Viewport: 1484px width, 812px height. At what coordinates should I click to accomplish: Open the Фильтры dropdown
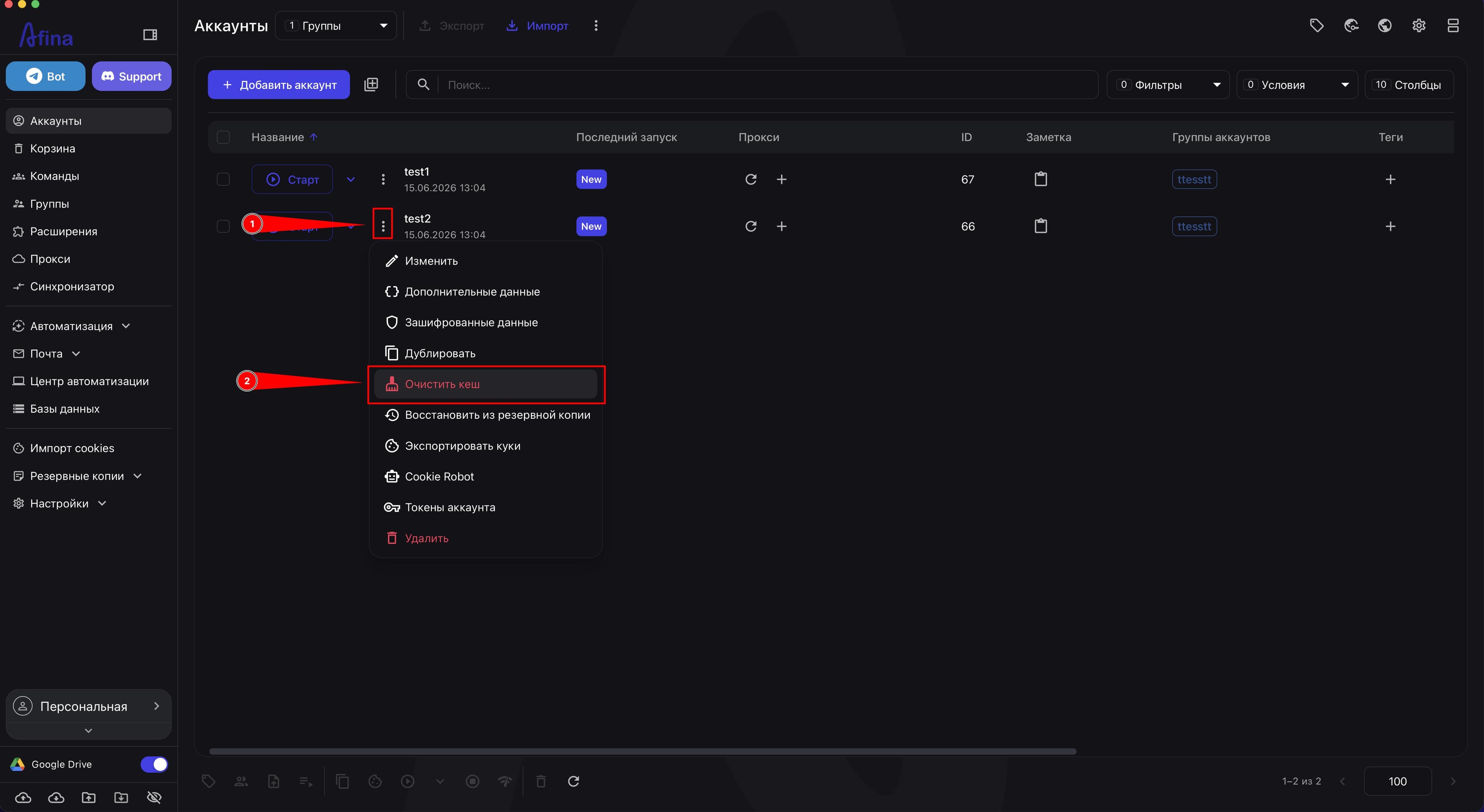pyautogui.click(x=1168, y=85)
